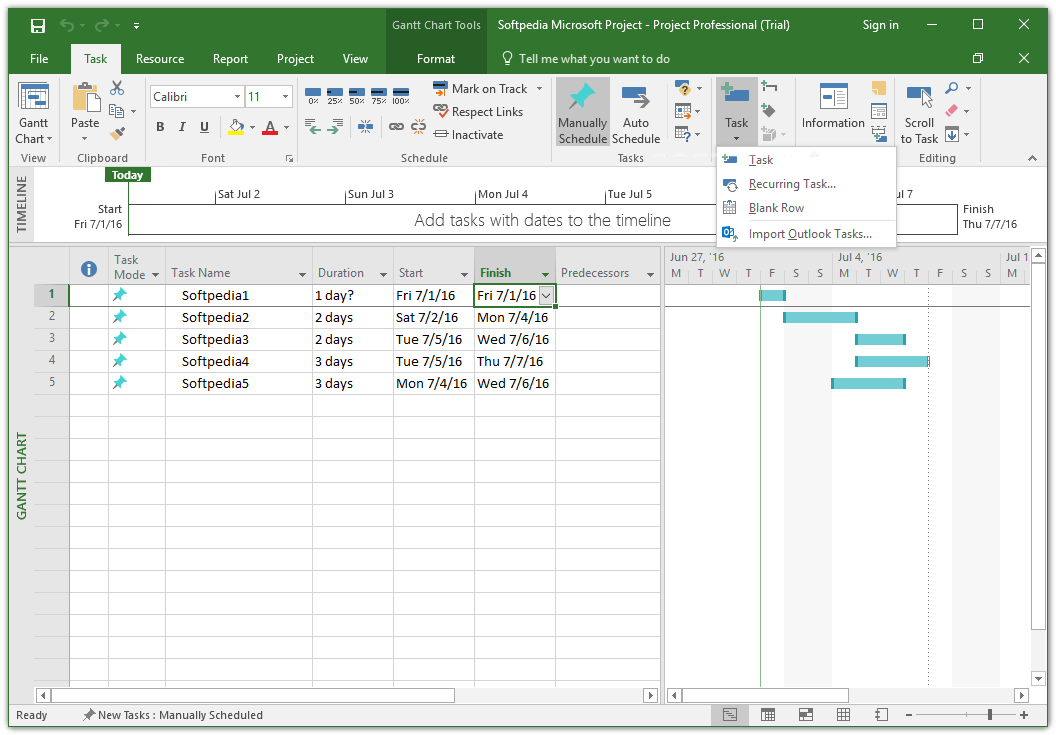Choose Import Outlook Tasks... from the menu
Image resolution: width=1056 pixels, height=735 pixels.
tap(806, 234)
